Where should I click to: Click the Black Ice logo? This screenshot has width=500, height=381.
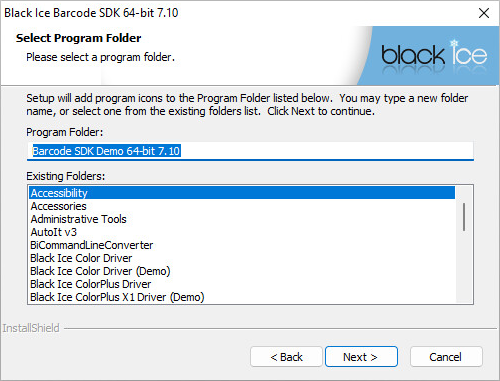coord(434,55)
